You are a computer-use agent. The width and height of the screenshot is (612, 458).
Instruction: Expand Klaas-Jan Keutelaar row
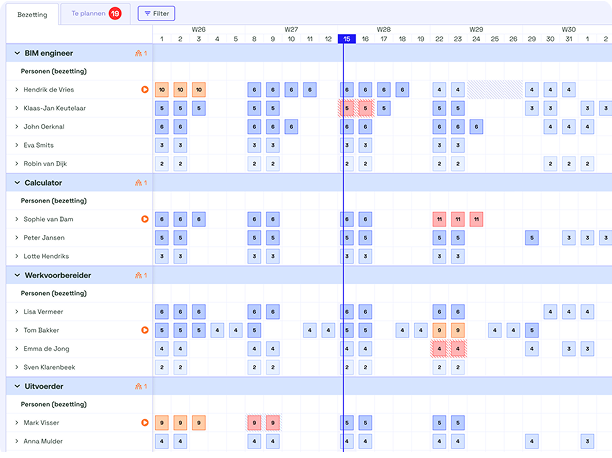(x=16, y=108)
